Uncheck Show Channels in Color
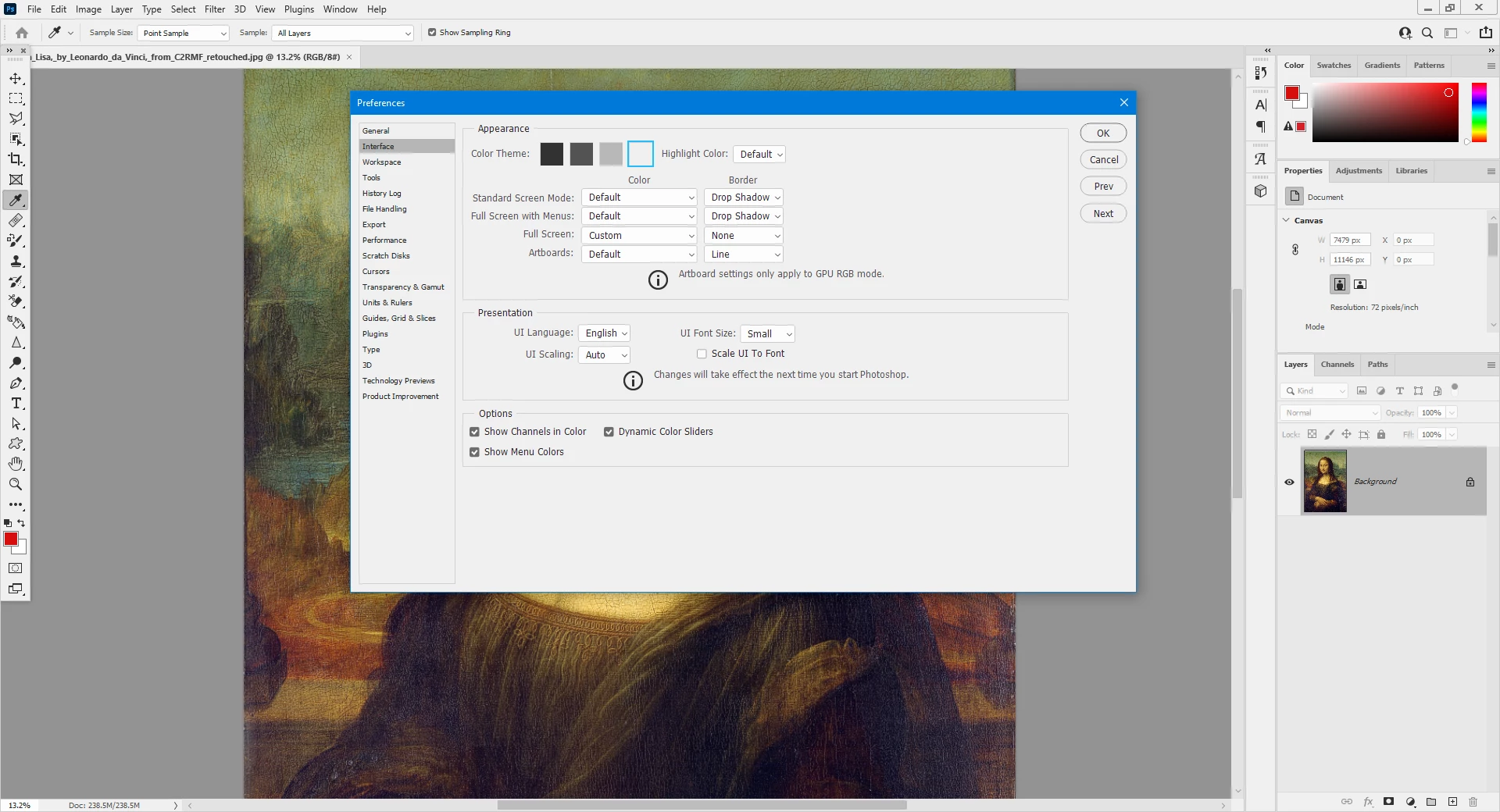This screenshot has height=812, width=1500. [474, 432]
